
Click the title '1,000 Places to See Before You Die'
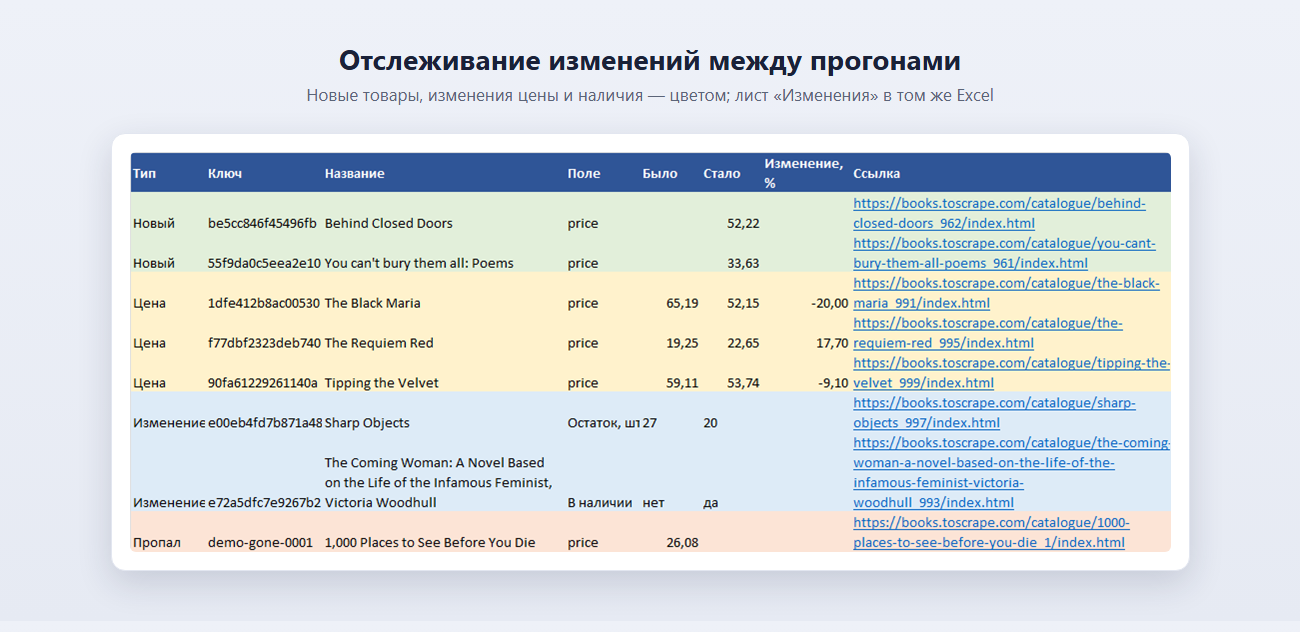pos(430,543)
